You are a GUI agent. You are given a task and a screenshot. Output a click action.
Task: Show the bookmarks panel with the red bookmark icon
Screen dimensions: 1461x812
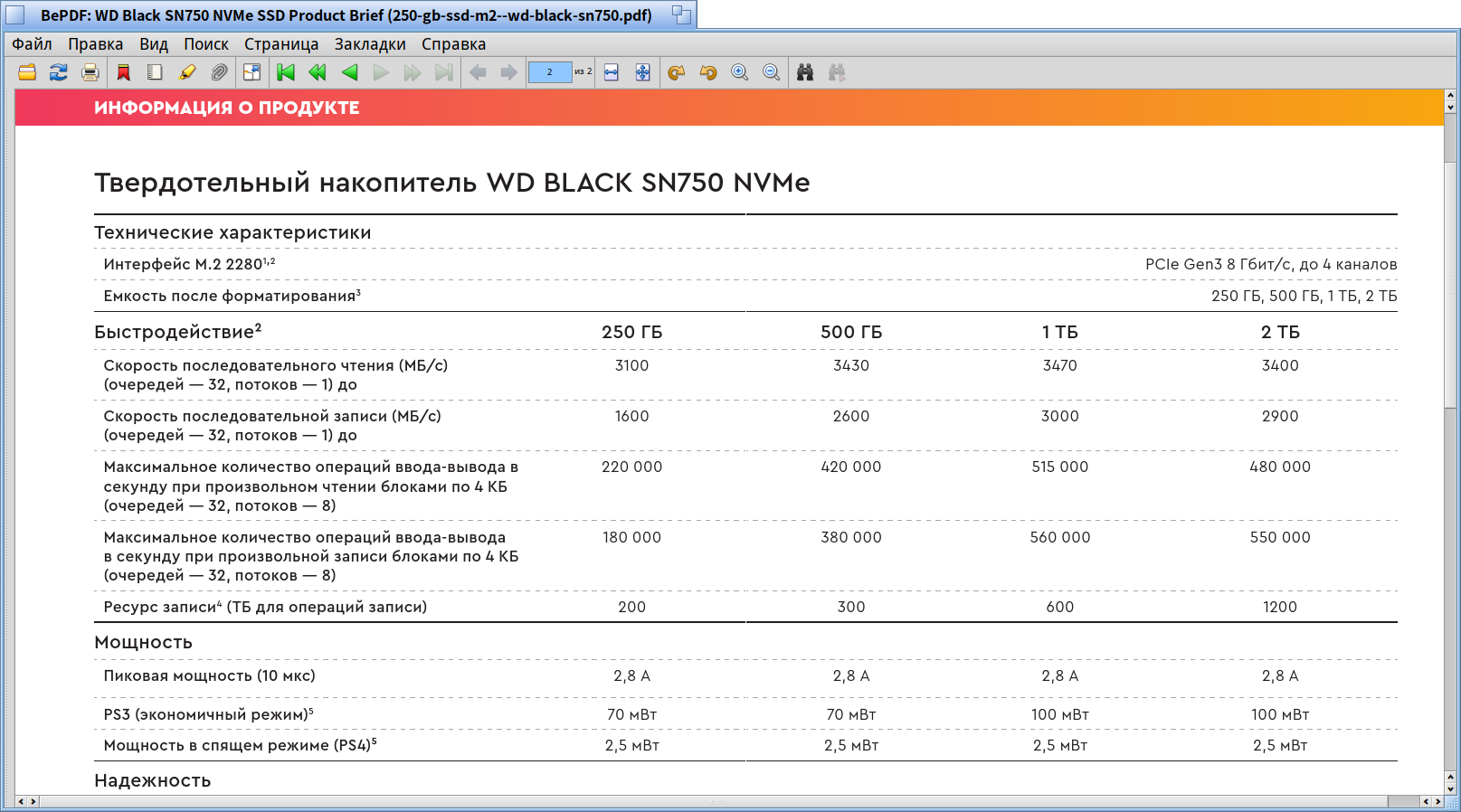pyautogui.click(x=124, y=72)
